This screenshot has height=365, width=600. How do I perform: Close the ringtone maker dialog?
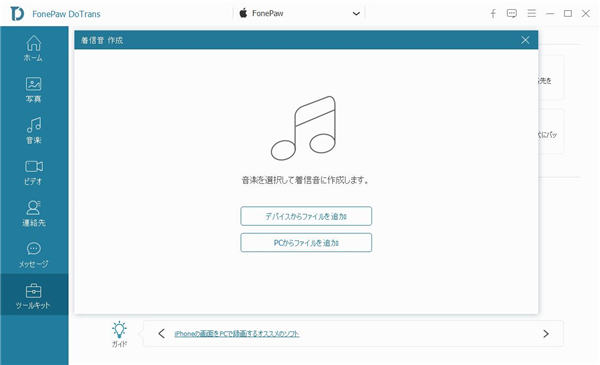(525, 40)
